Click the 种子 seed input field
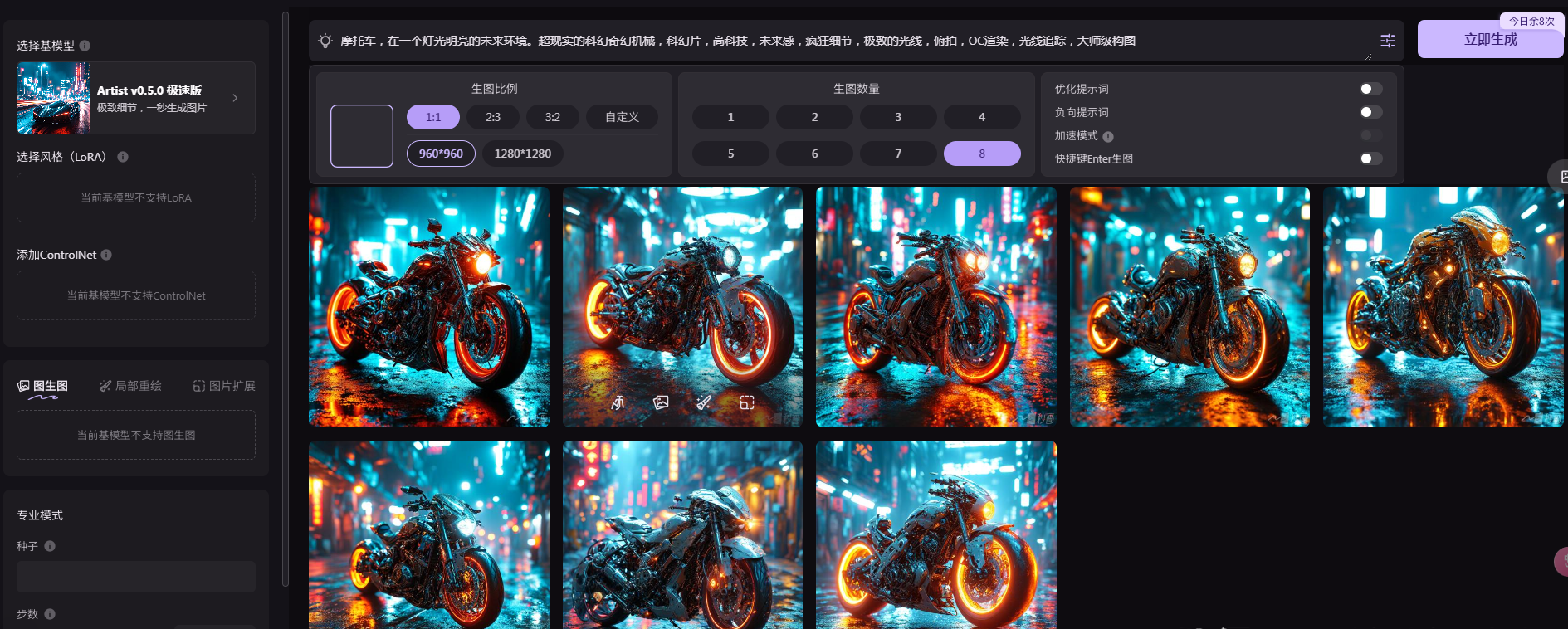The width and height of the screenshot is (1568, 629). 136,577
